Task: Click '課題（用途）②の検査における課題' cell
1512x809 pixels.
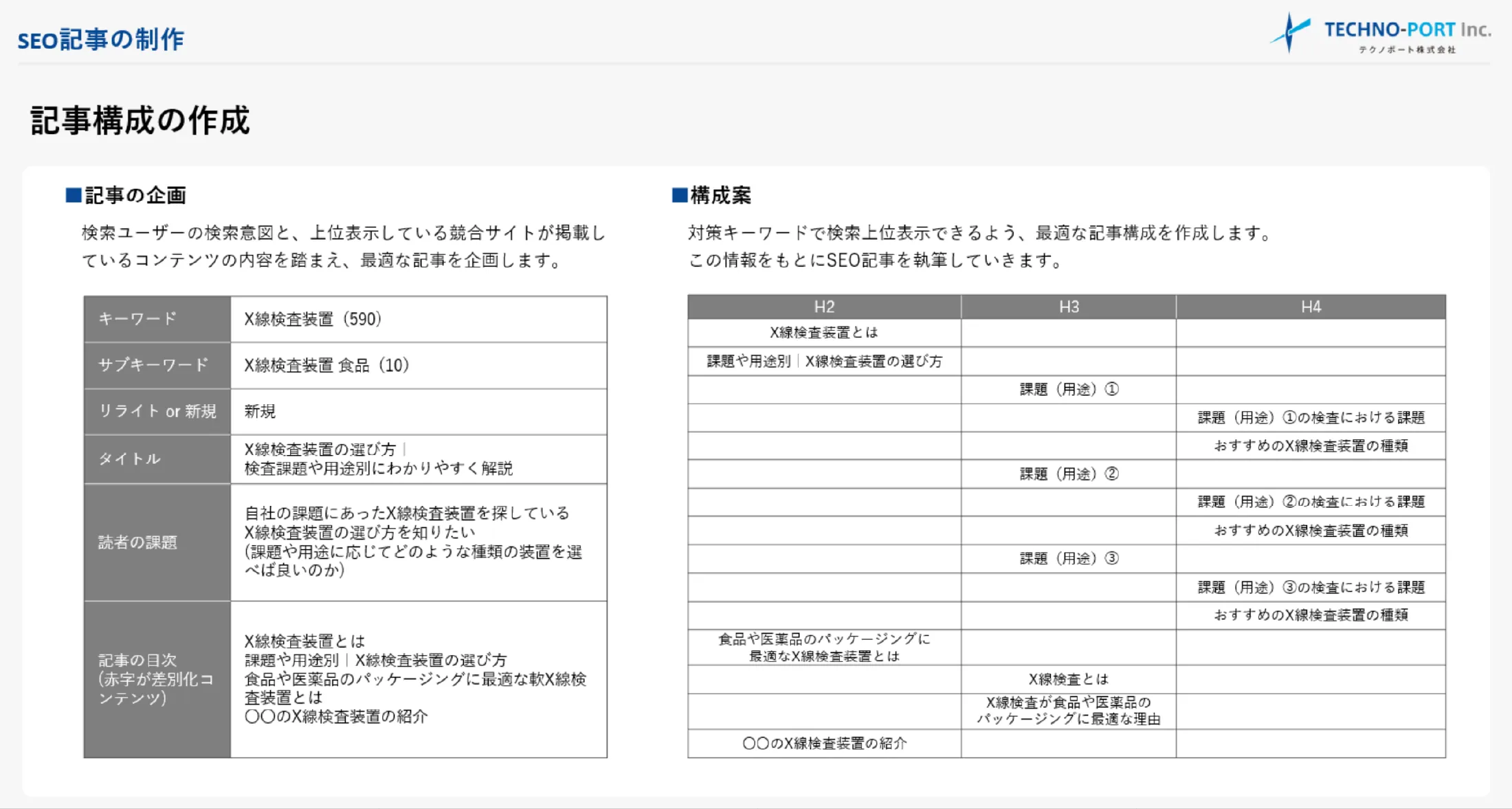Action: 1311,502
